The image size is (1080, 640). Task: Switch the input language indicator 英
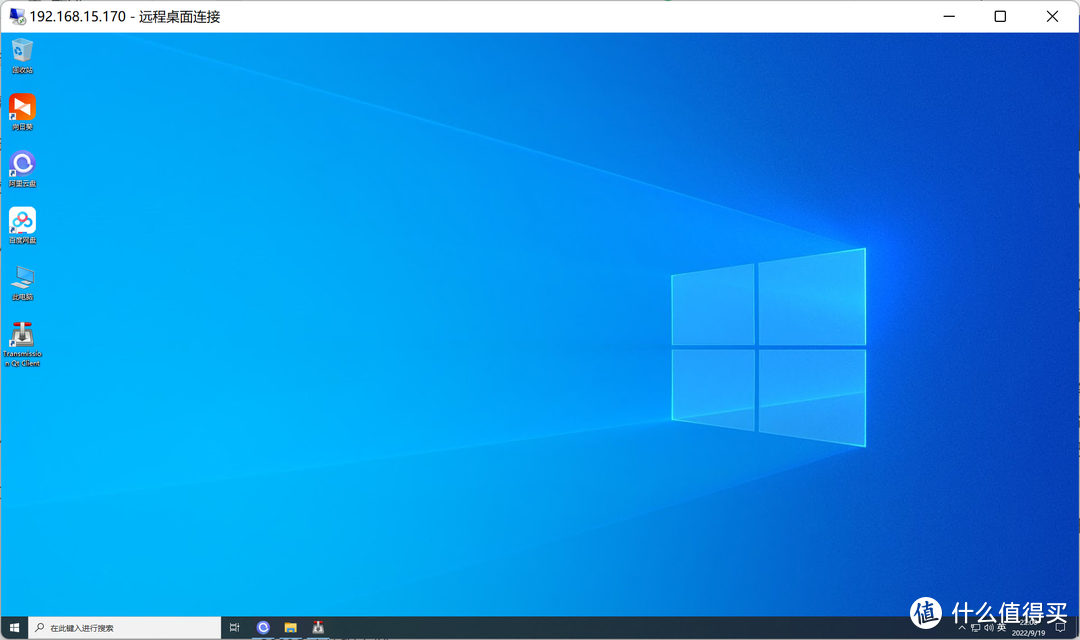(1001, 628)
